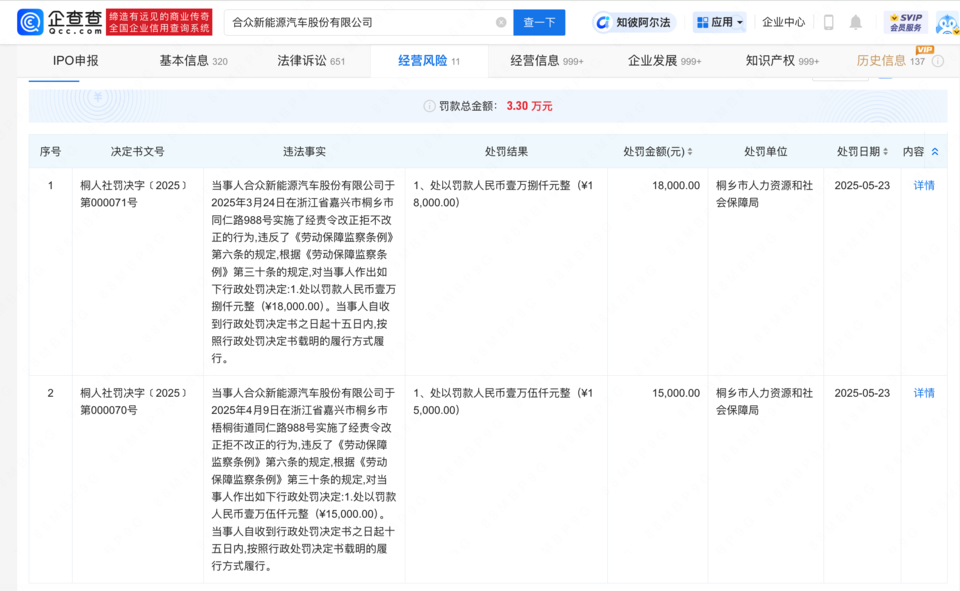Select the 3.30 万元 total fine amount

pos(529,106)
